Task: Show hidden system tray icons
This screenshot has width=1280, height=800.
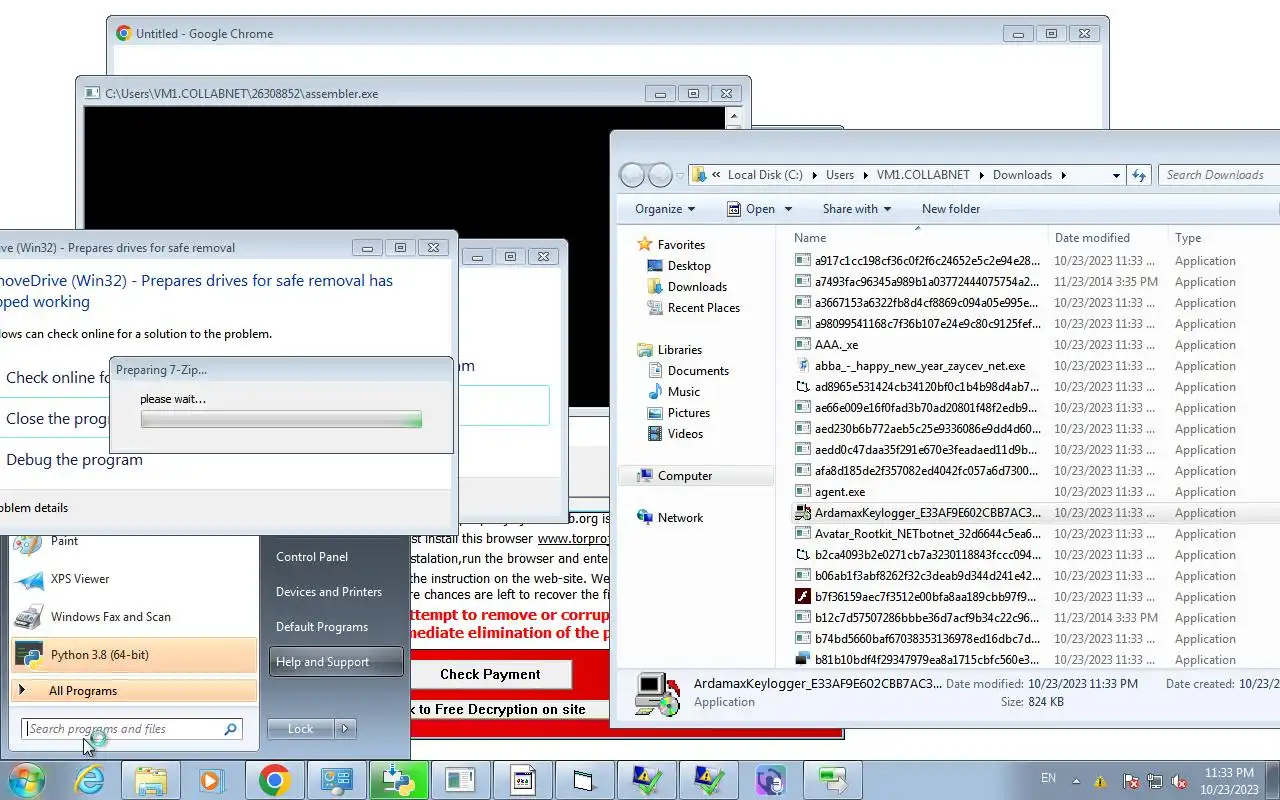Action: click(x=1076, y=781)
